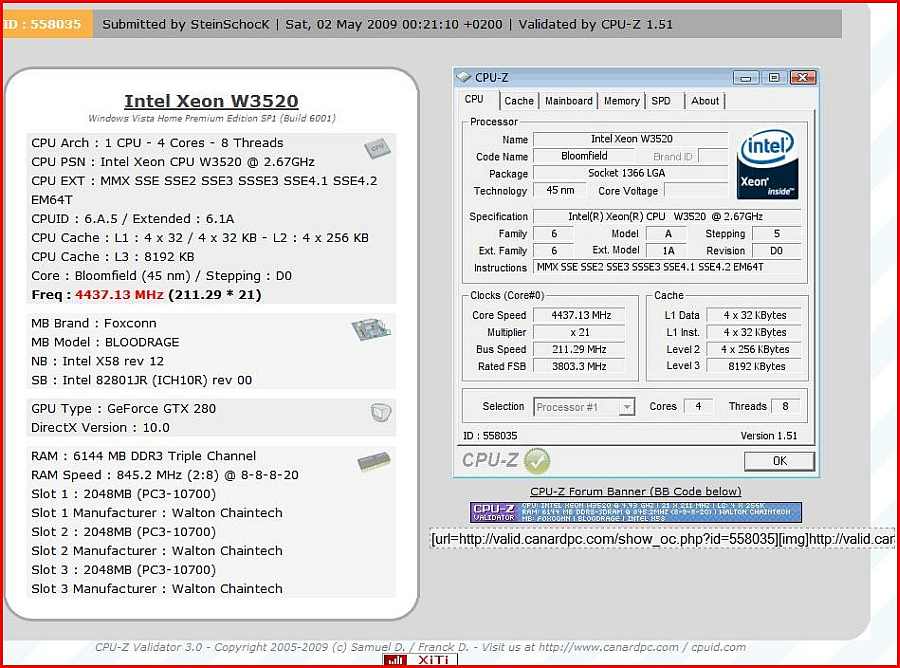Screen dimensions: 900x668
Task: Open the Mainboard tab
Action: pyautogui.click(x=568, y=101)
